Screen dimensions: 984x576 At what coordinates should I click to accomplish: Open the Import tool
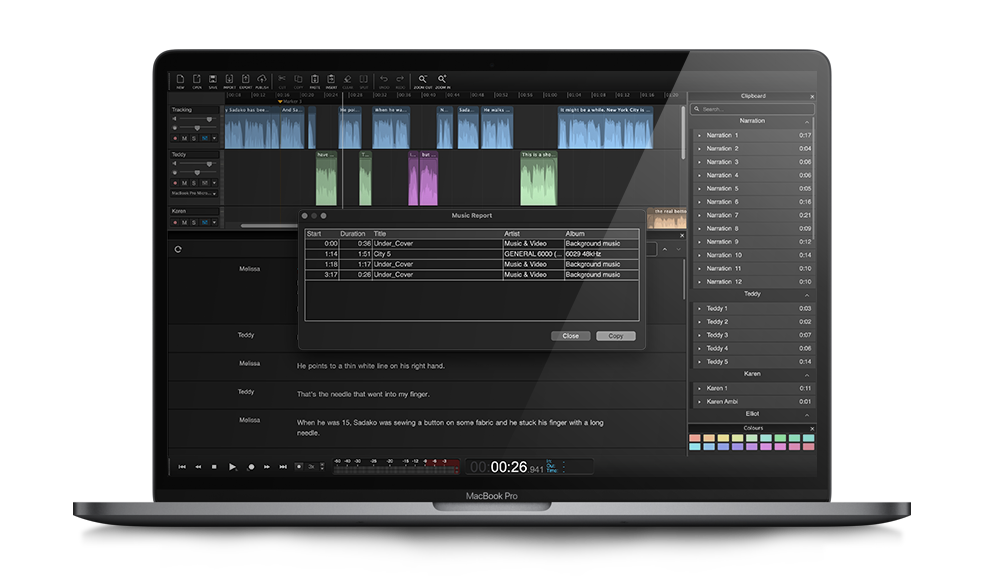click(x=229, y=80)
